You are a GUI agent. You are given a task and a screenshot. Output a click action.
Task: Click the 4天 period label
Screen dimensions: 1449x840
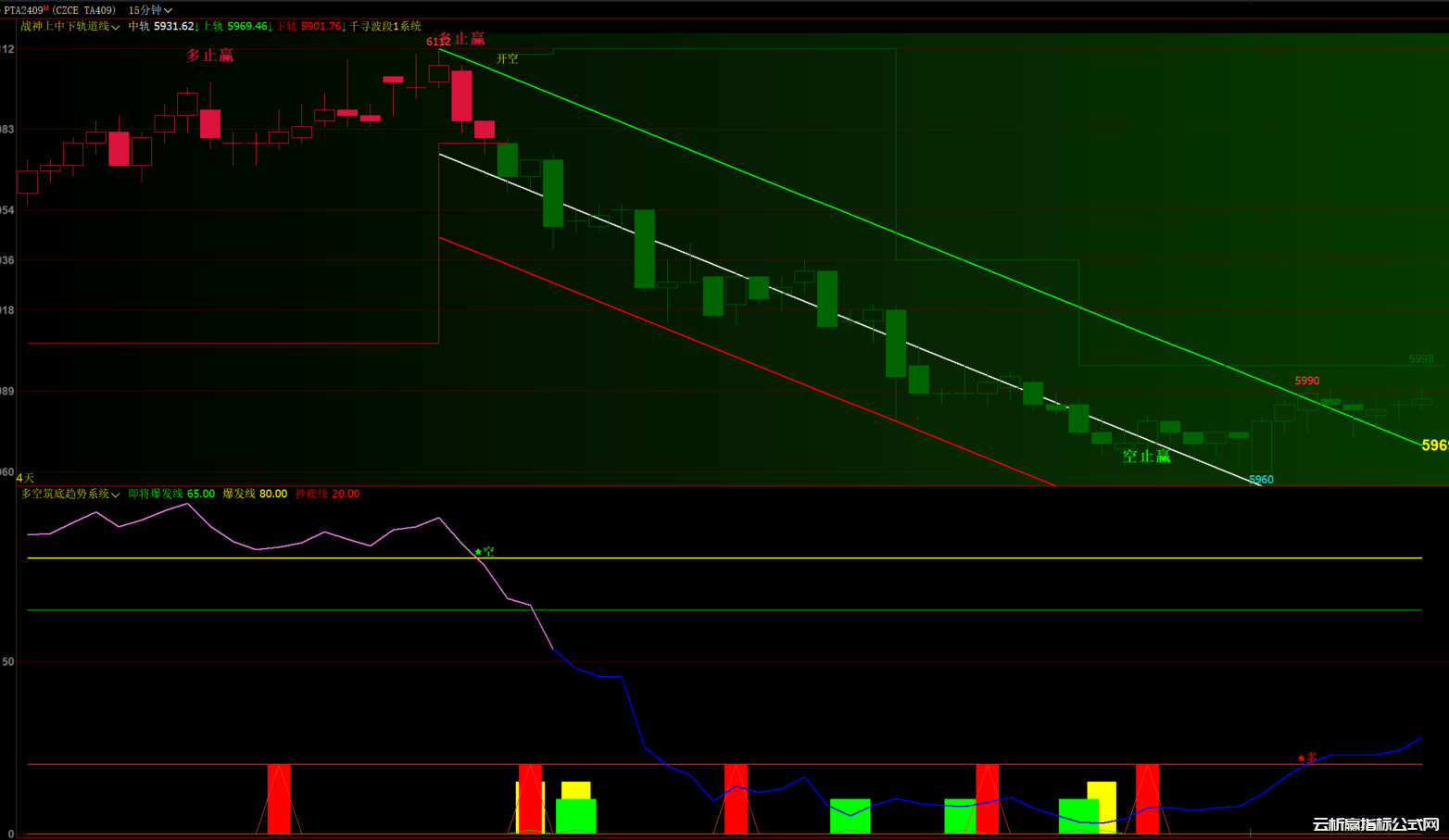click(x=25, y=478)
